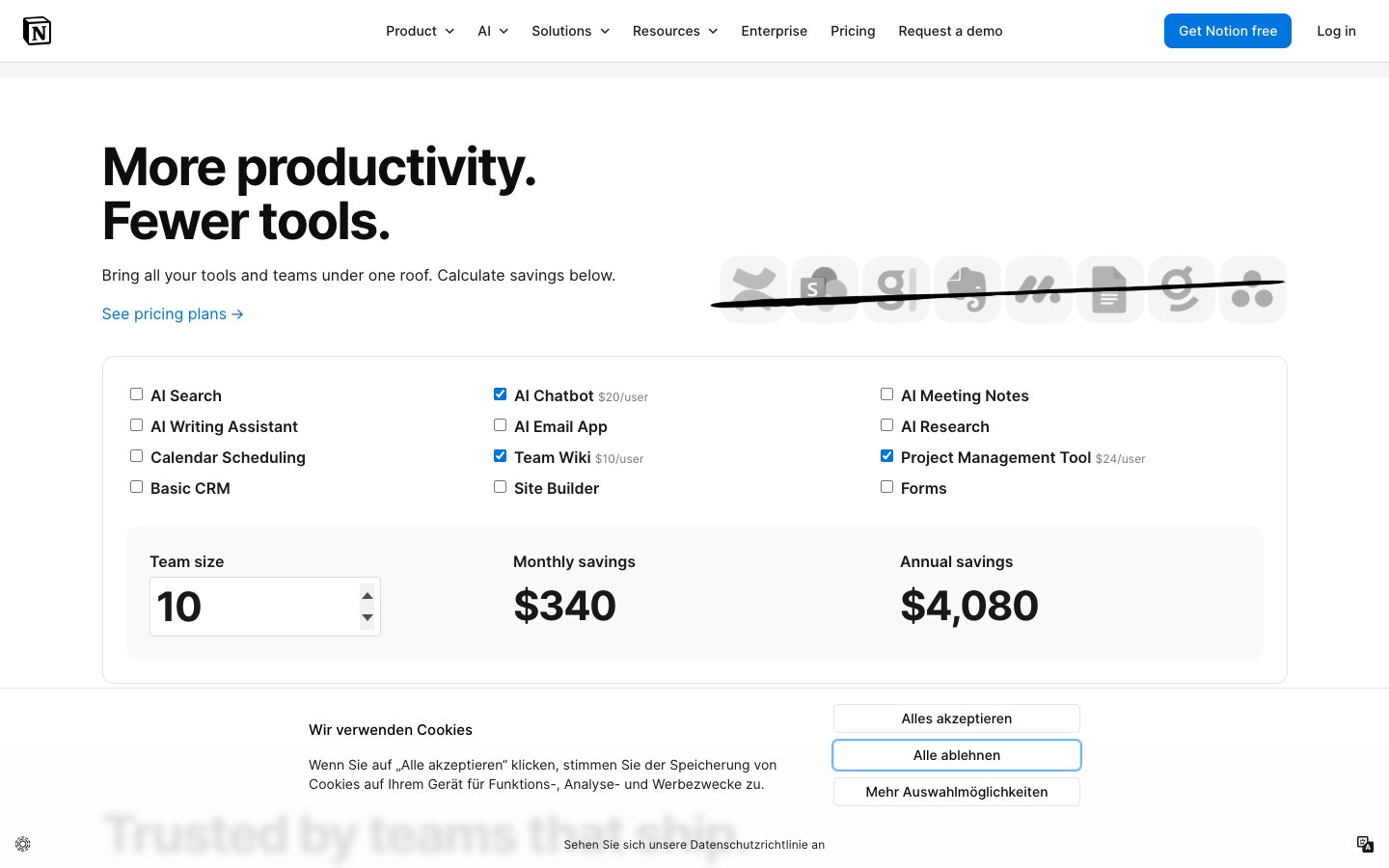This screenshot has height=868, width=1389.
Task: Click the Asana three-dots icon
Action: click(x=1253, y=289)
